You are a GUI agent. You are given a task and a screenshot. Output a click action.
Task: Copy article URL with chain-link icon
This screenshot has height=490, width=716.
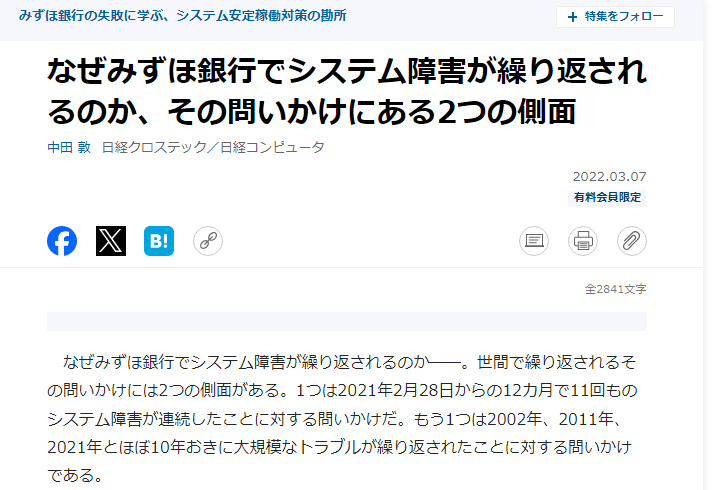pyautogui.click(x=208, y=241)
